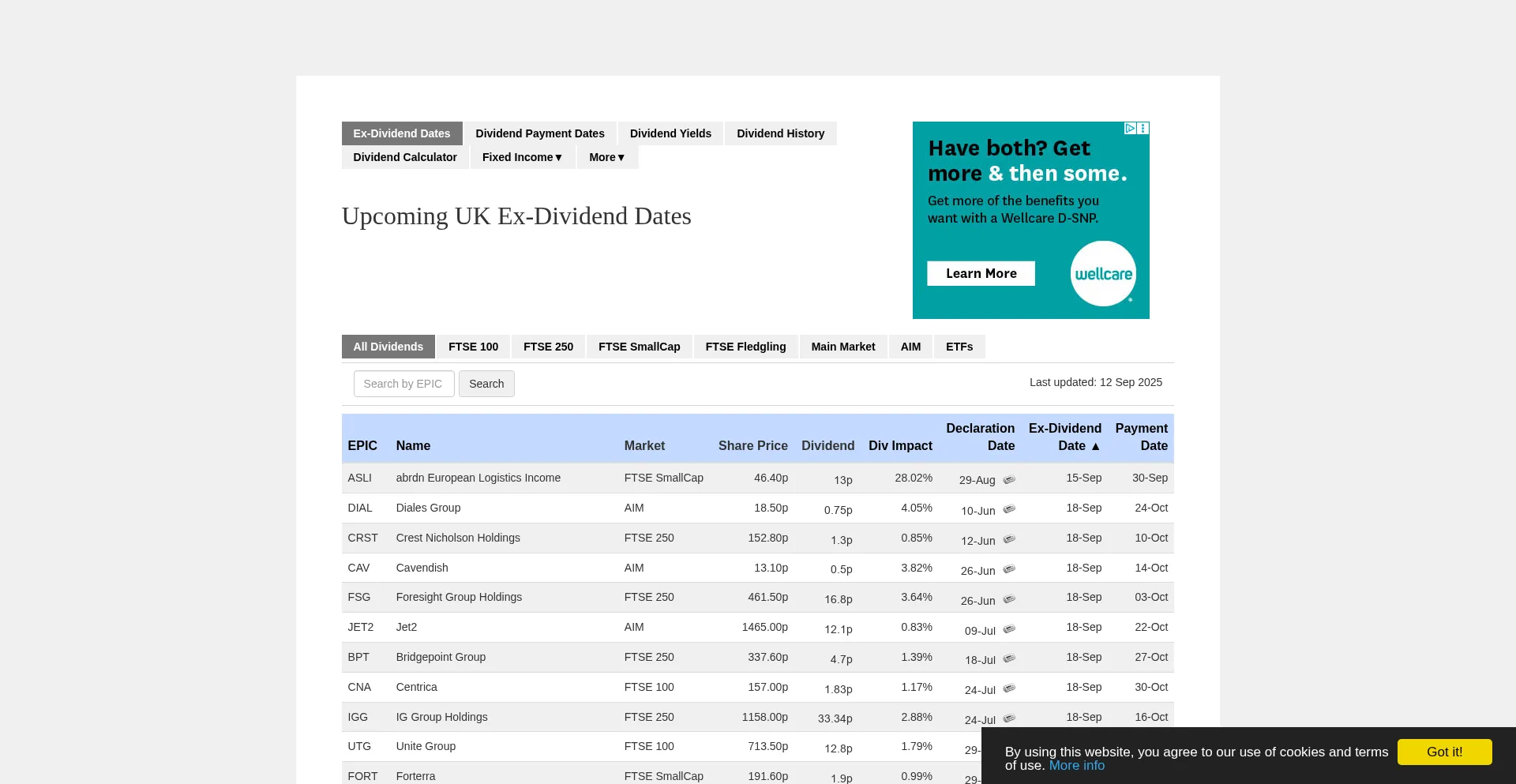Sort by Payment Date column header
Screen dimensions: 1516x784
tap(1142, 437)
